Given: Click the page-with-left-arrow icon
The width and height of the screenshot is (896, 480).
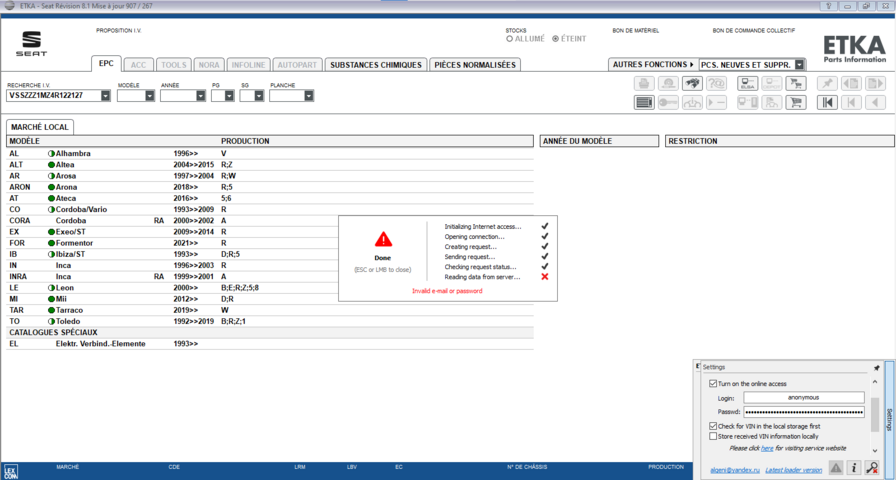Looking at the screenshot, I should tap(851, 83).
